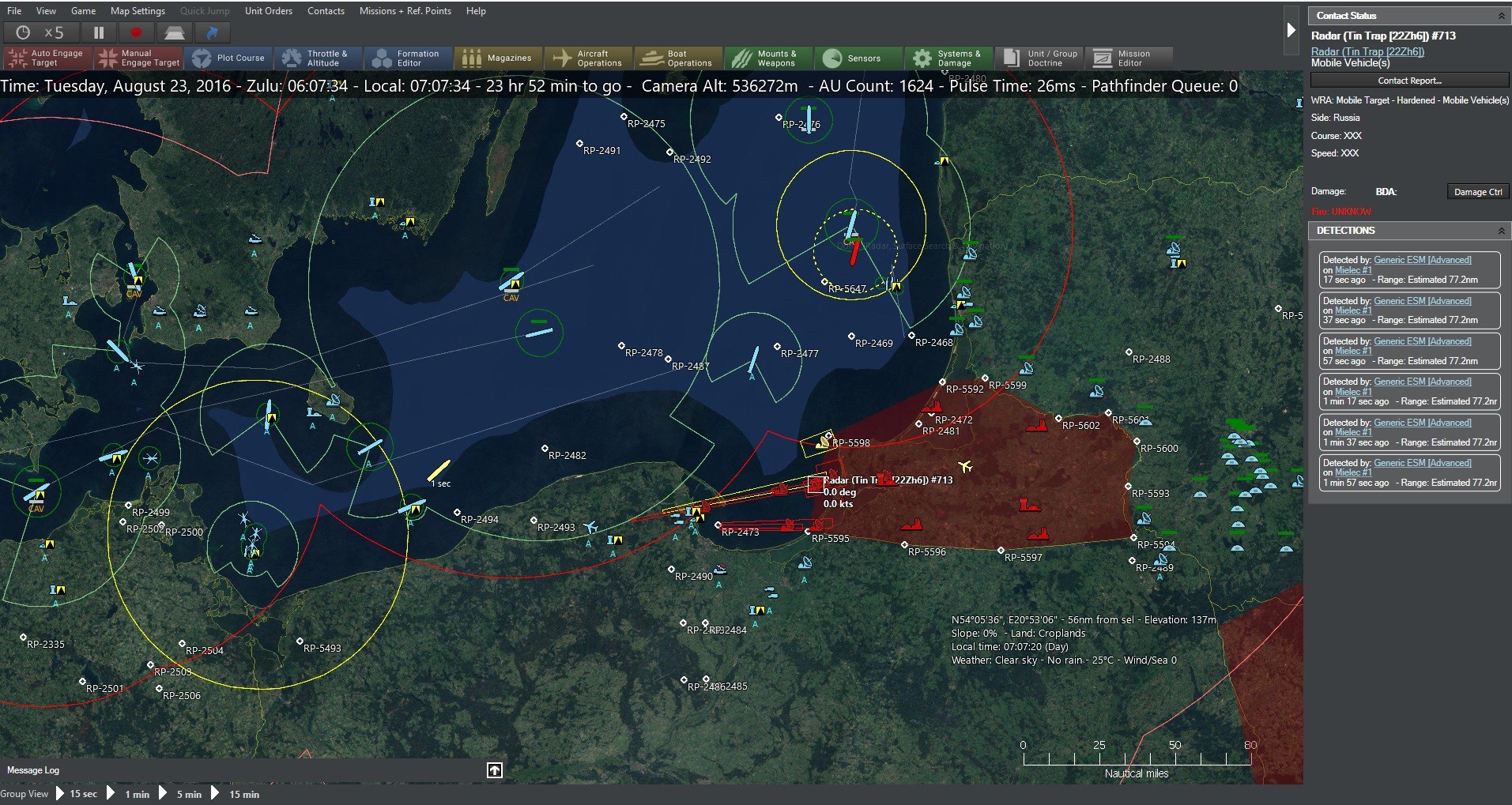Viewport: 1512px width, 805px height.
Task: Start the recorder with the red record button
Action: tap(135, 32)
